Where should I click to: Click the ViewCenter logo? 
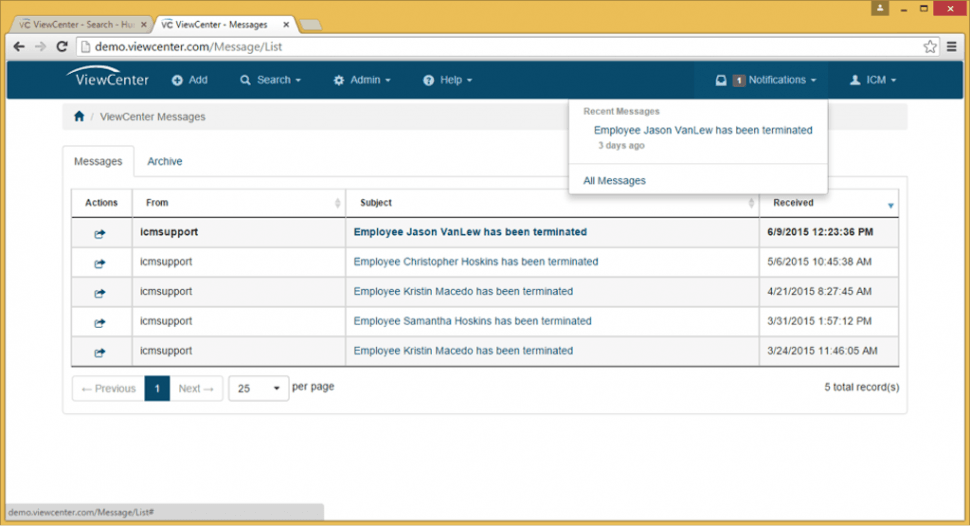pos(108,77)
